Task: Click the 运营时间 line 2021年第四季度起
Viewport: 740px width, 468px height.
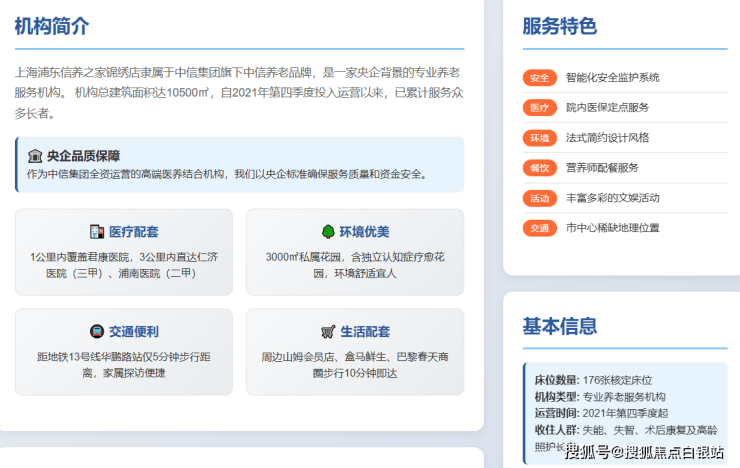Action: (601, 413)
